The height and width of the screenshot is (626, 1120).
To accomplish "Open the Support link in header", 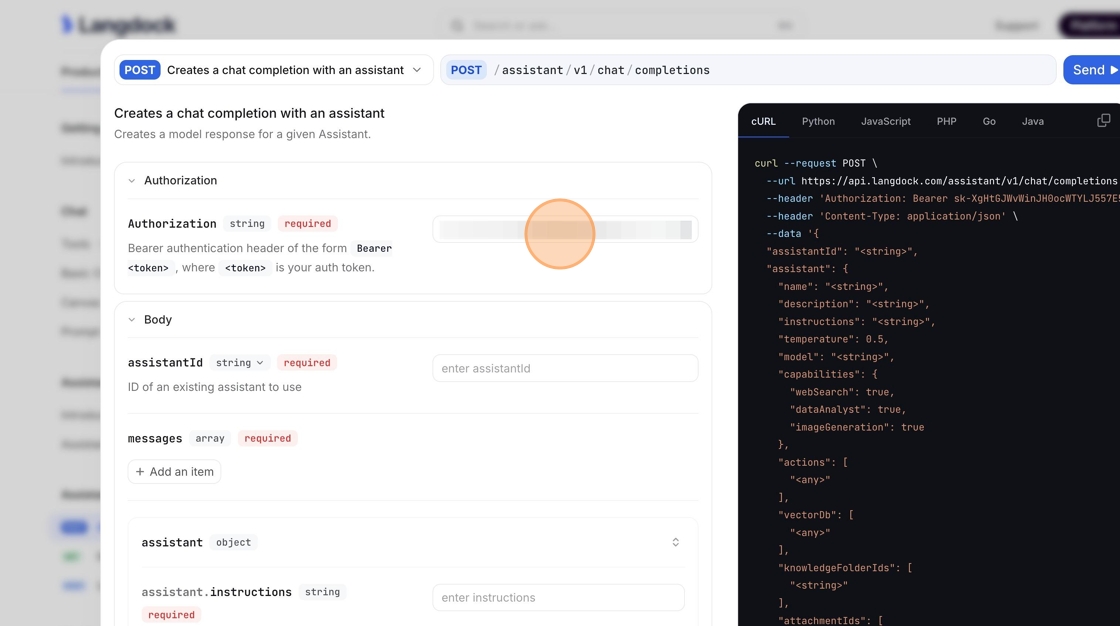I will [1016, 25].
